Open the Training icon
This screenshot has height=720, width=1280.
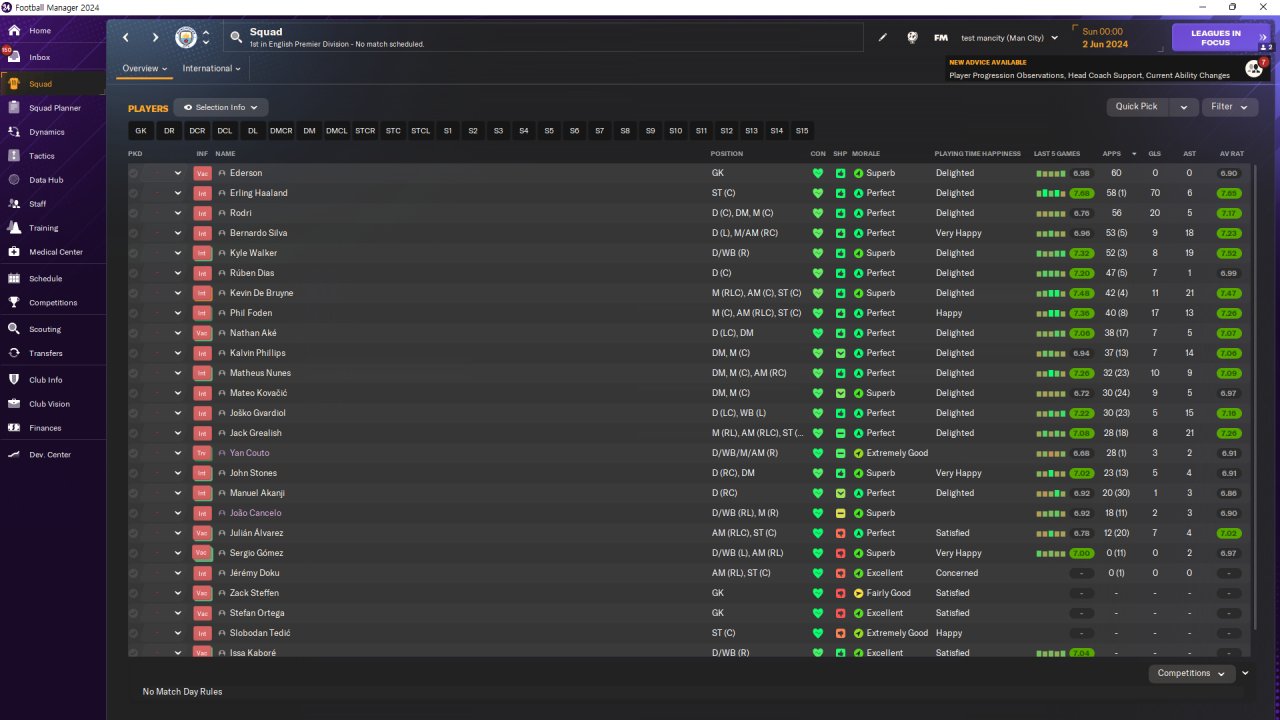tap(14, 228)
